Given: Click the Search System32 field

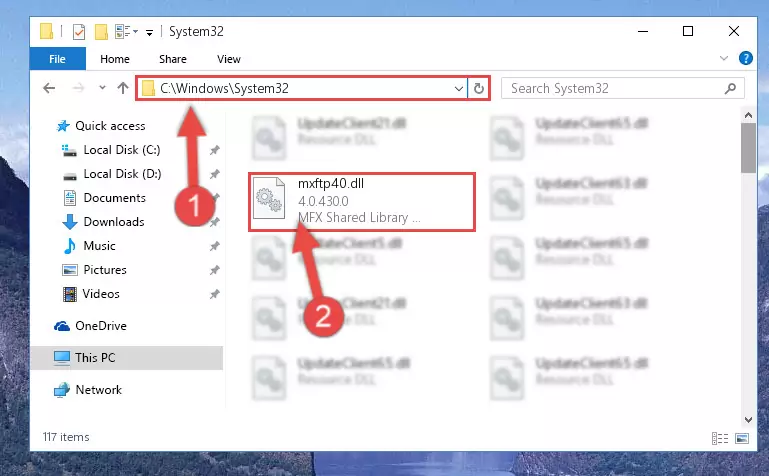Looking at the screenshot, I should click(x=623, y=88).
